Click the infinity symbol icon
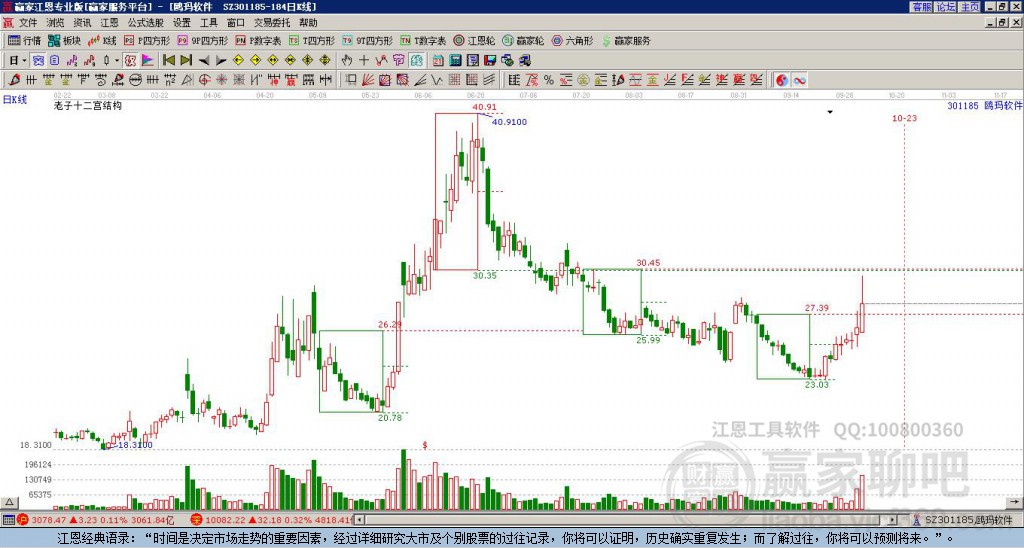The image size is (1024, 548). (x=799, y=80)
